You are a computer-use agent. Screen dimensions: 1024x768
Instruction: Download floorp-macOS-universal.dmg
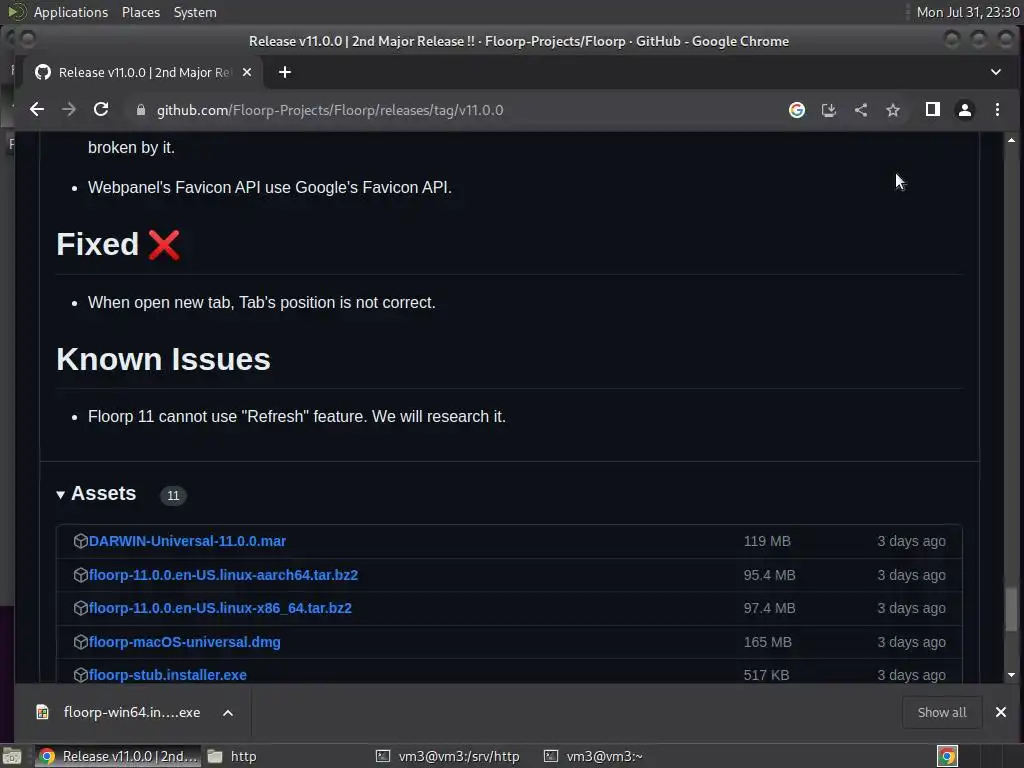coord(185,642)
